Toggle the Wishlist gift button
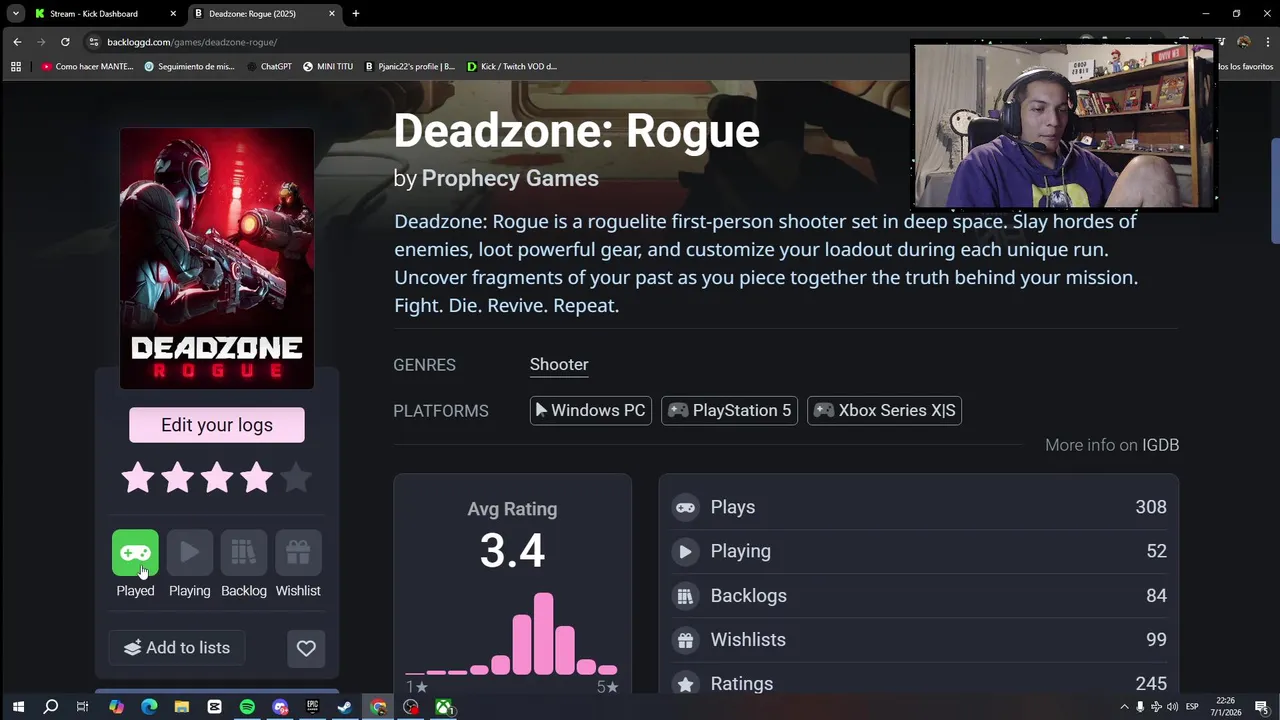 pos(298,553)
